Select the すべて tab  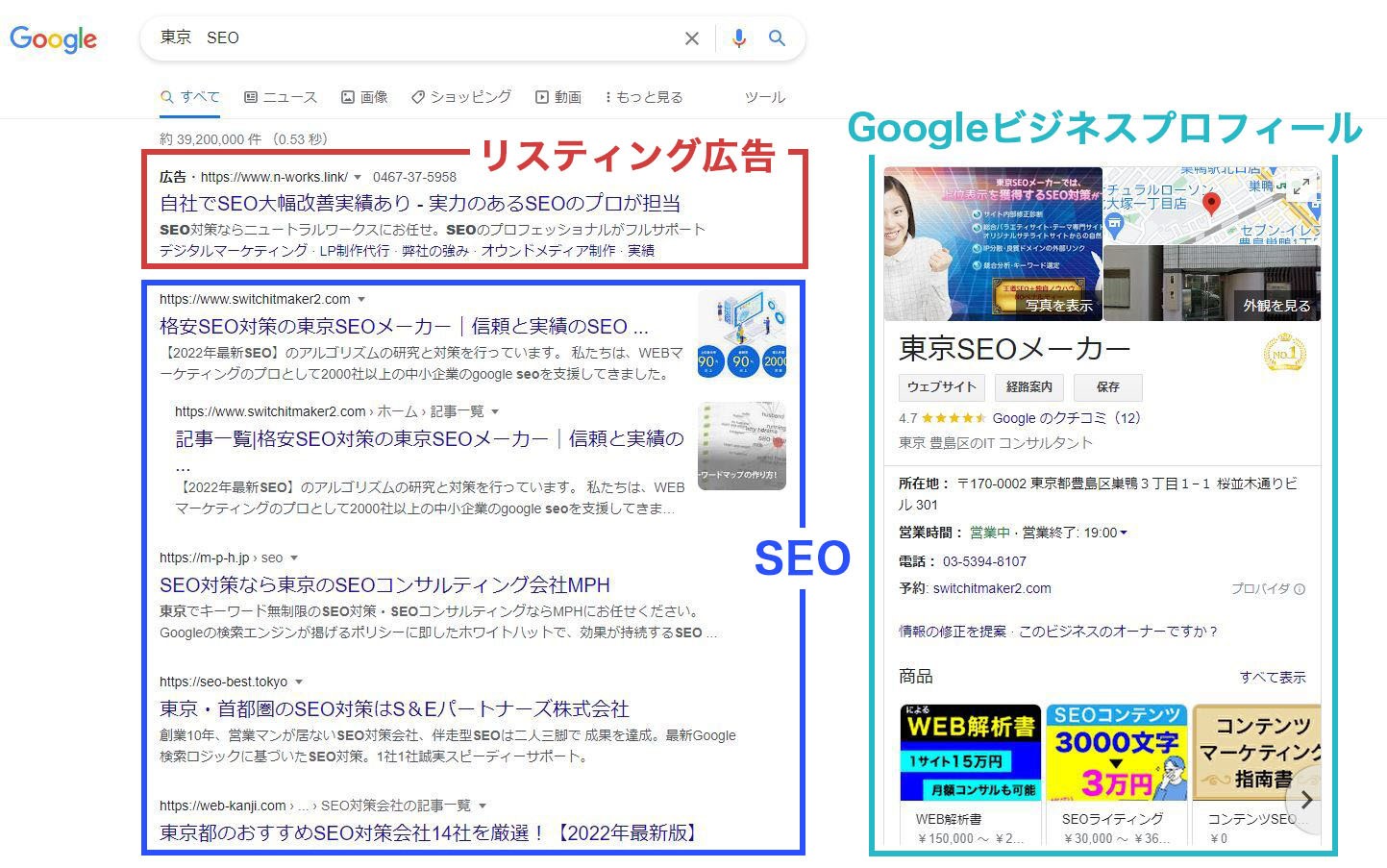pyautogui.click(x=190, y=97)
